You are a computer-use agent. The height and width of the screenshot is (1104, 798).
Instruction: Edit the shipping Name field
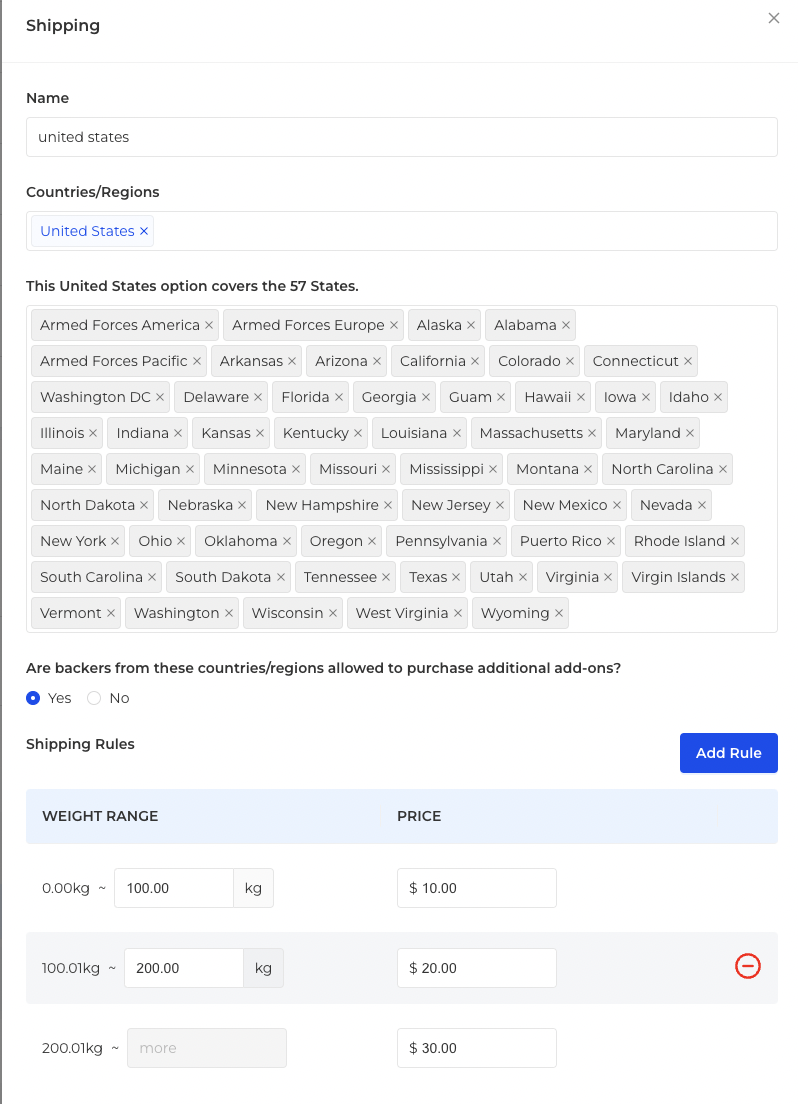tap(401, 137)
